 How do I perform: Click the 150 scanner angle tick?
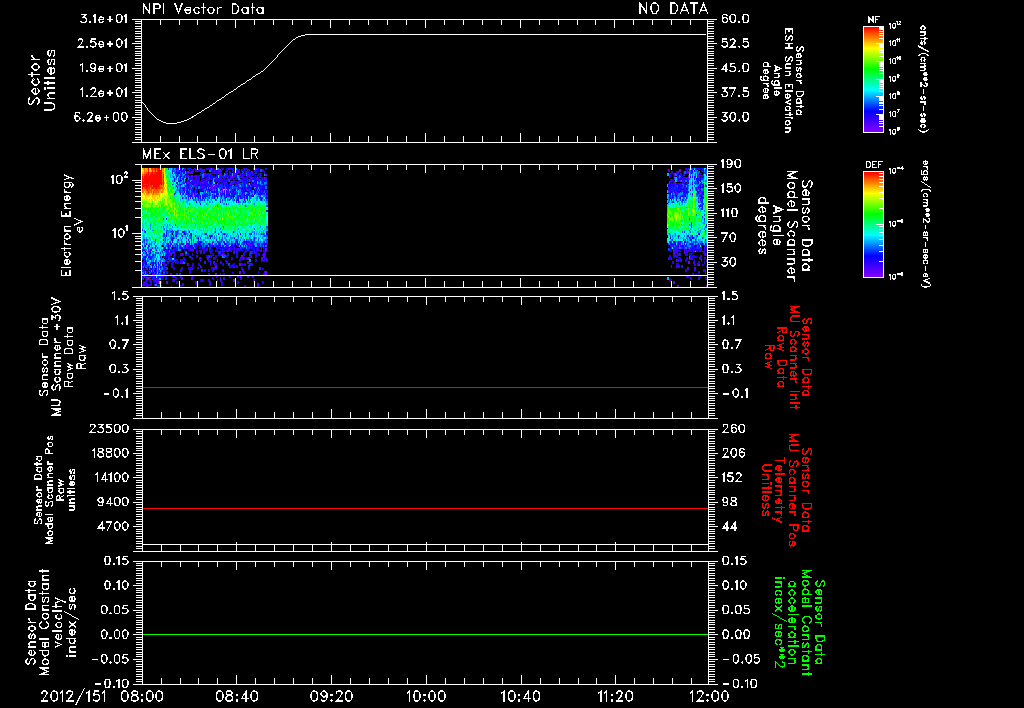[731, 189]
